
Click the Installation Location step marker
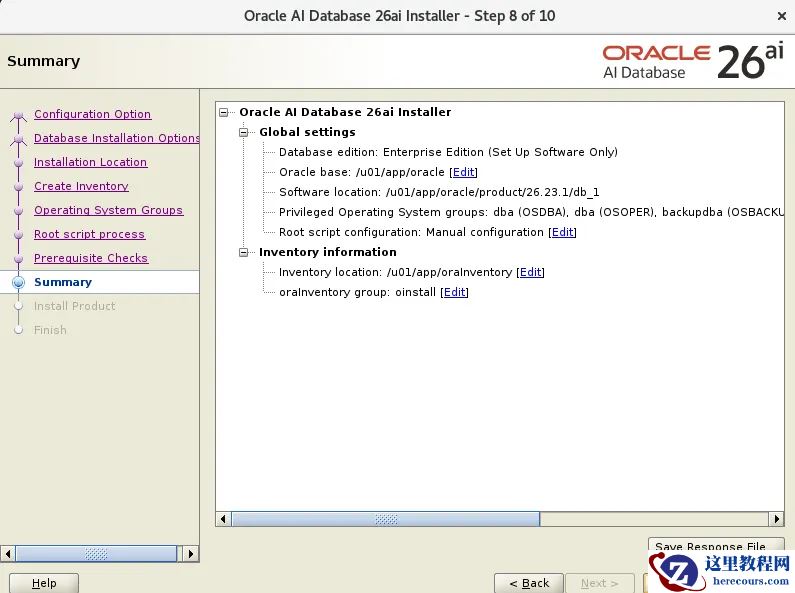19,163
